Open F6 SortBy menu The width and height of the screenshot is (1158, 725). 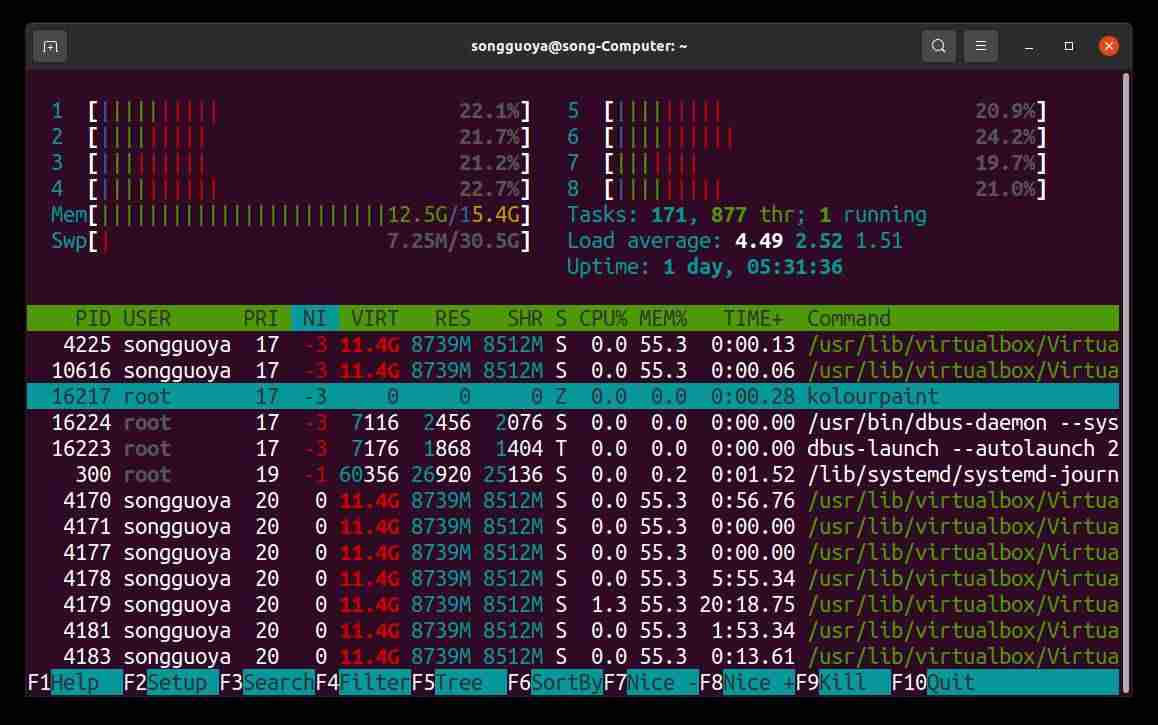pyautogui.click(x=555, y=683)
